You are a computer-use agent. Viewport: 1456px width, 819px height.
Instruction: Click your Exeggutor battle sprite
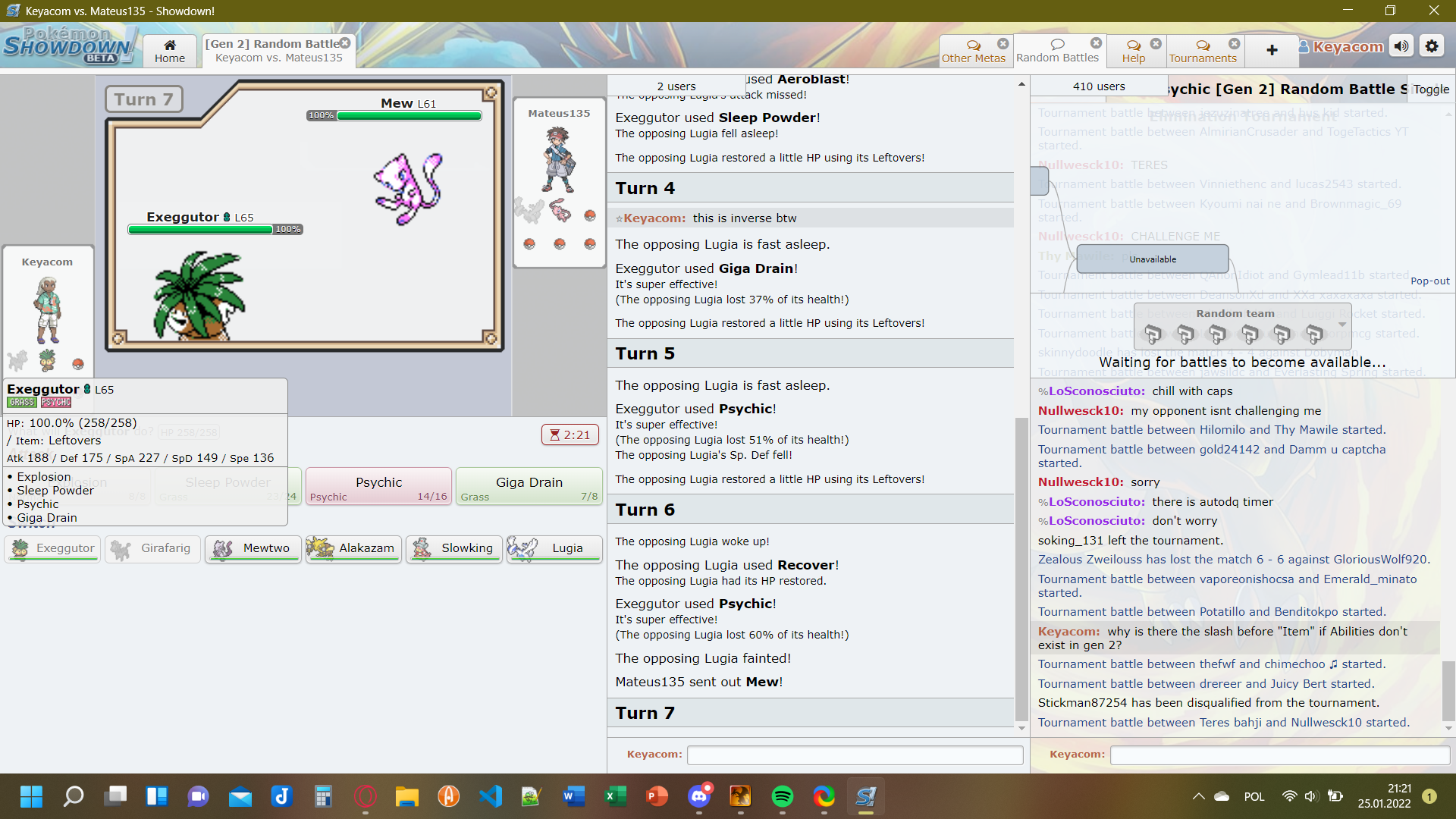200,296
